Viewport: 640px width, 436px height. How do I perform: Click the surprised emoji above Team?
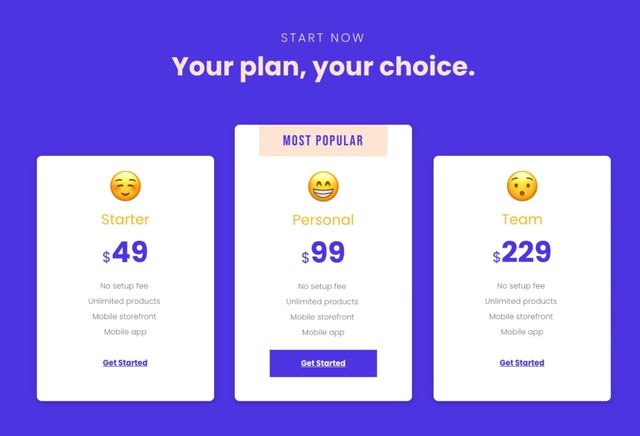(x=522, y=186)
